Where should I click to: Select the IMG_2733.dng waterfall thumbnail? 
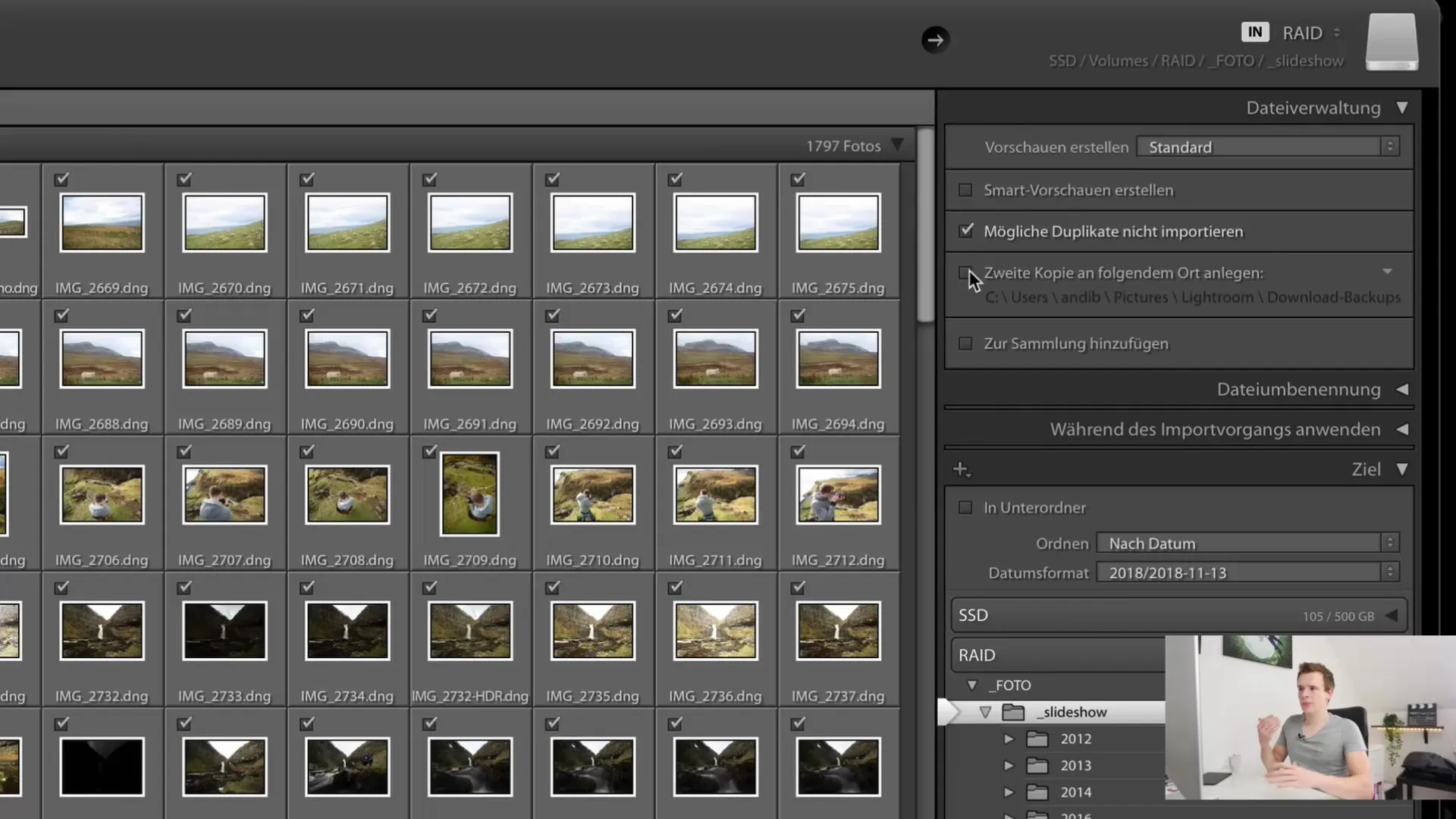[225, 631]
